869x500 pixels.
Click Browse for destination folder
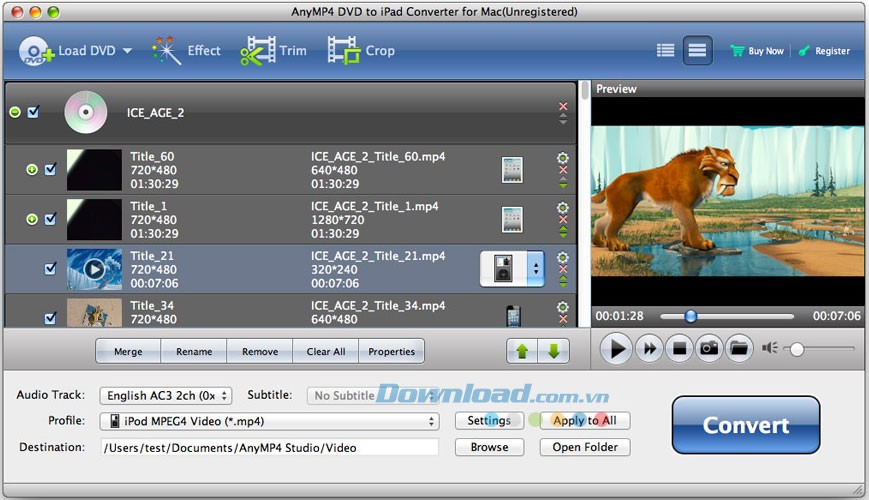489,447
